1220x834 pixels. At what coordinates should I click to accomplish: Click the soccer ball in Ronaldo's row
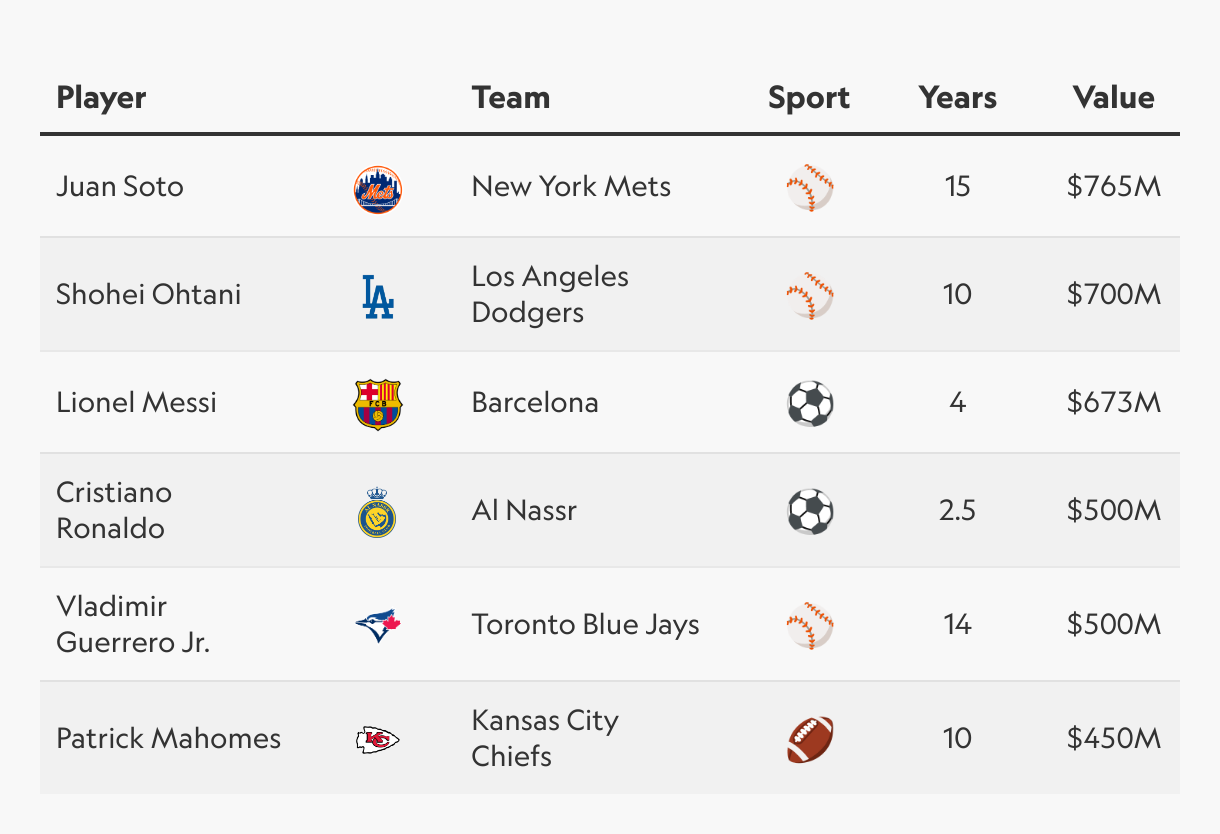pyautogui.click(x=810, y=511)
